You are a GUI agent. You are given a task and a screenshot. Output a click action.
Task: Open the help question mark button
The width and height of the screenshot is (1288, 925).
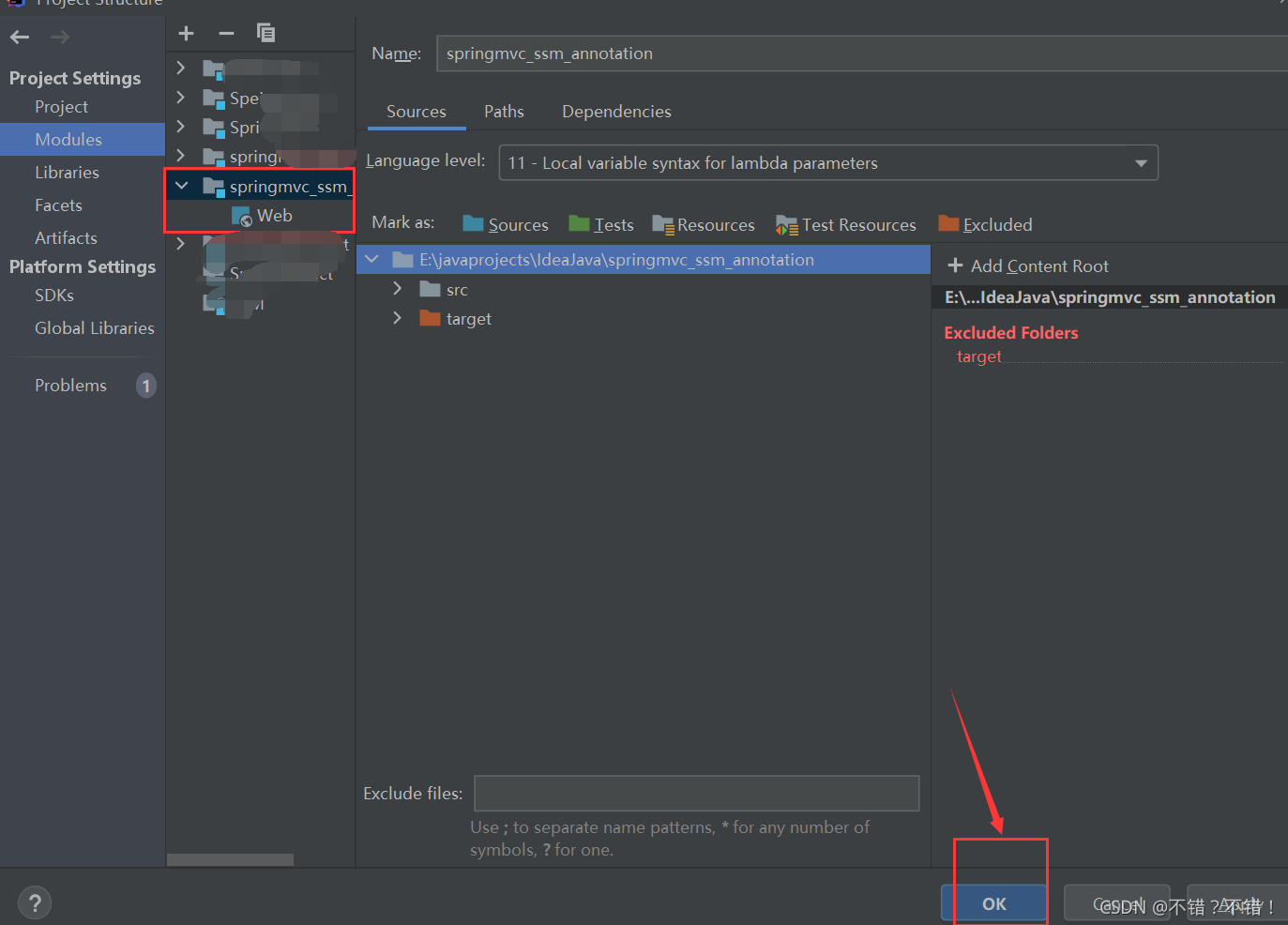coord(35,903)
